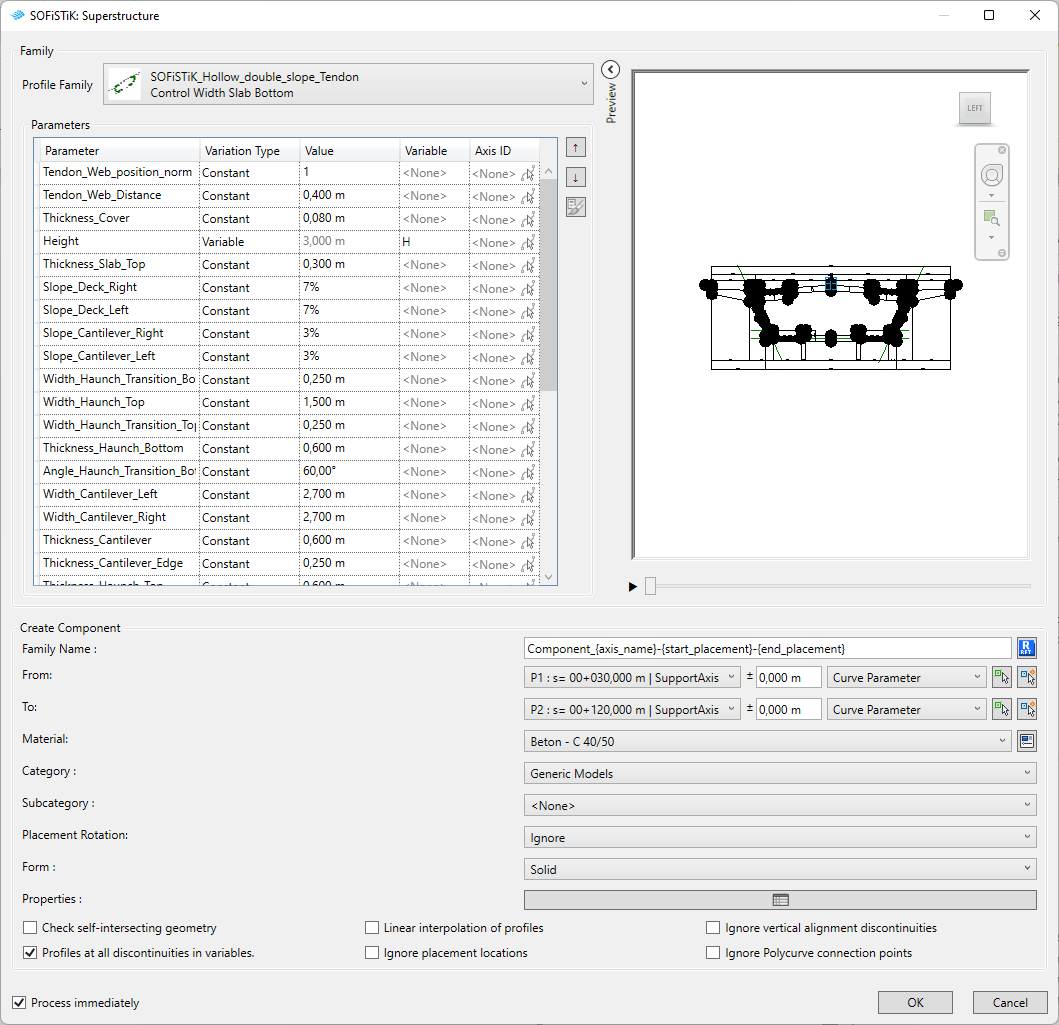Move parameter down with arrow button
This screenshot has width=1059, height=1025.
tap(575, 178)
